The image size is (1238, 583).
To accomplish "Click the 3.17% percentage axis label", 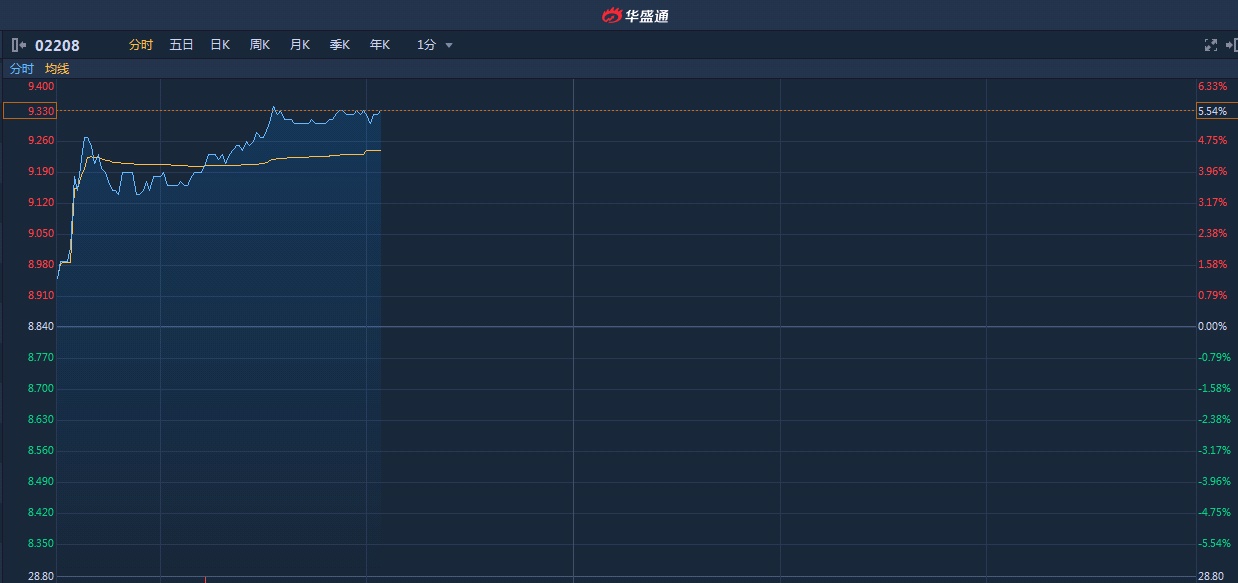I will click(x=1212, y=202).
